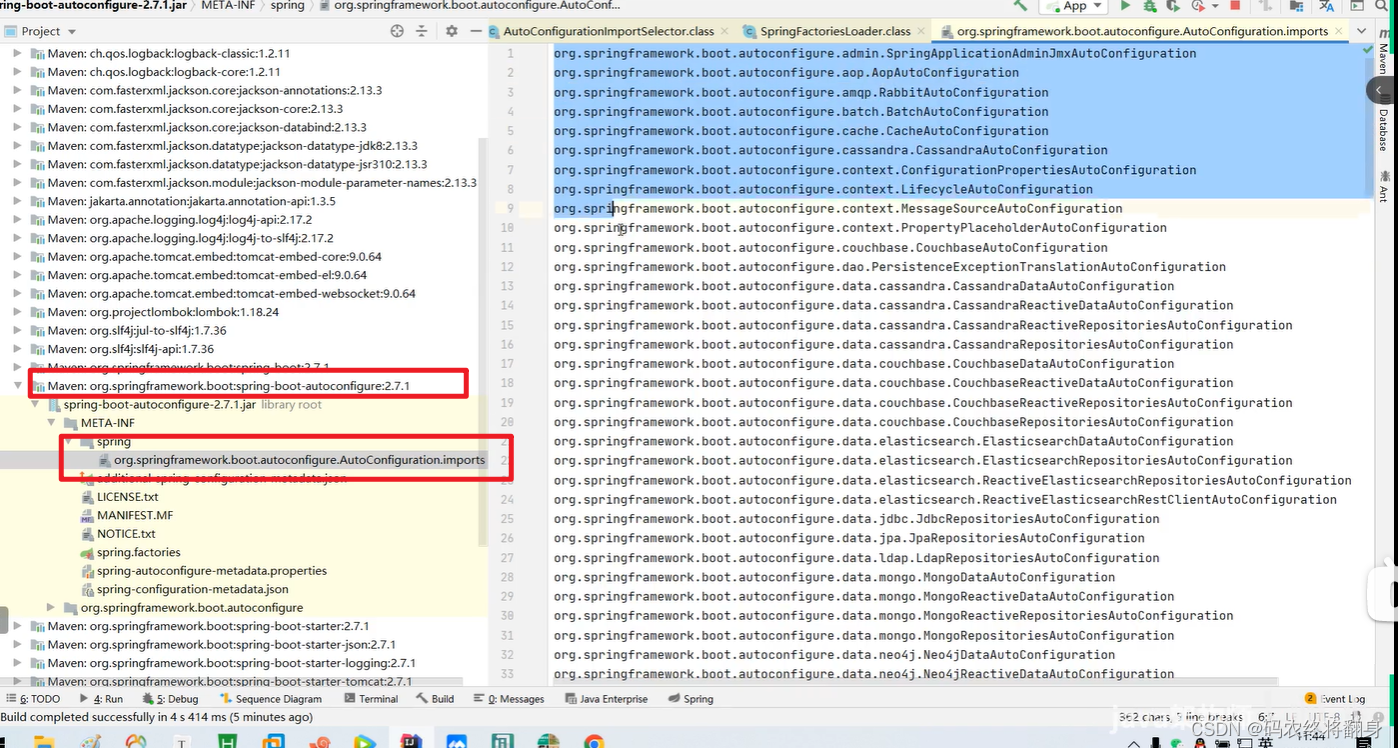Hide the Project tool window

pos(476,31)
